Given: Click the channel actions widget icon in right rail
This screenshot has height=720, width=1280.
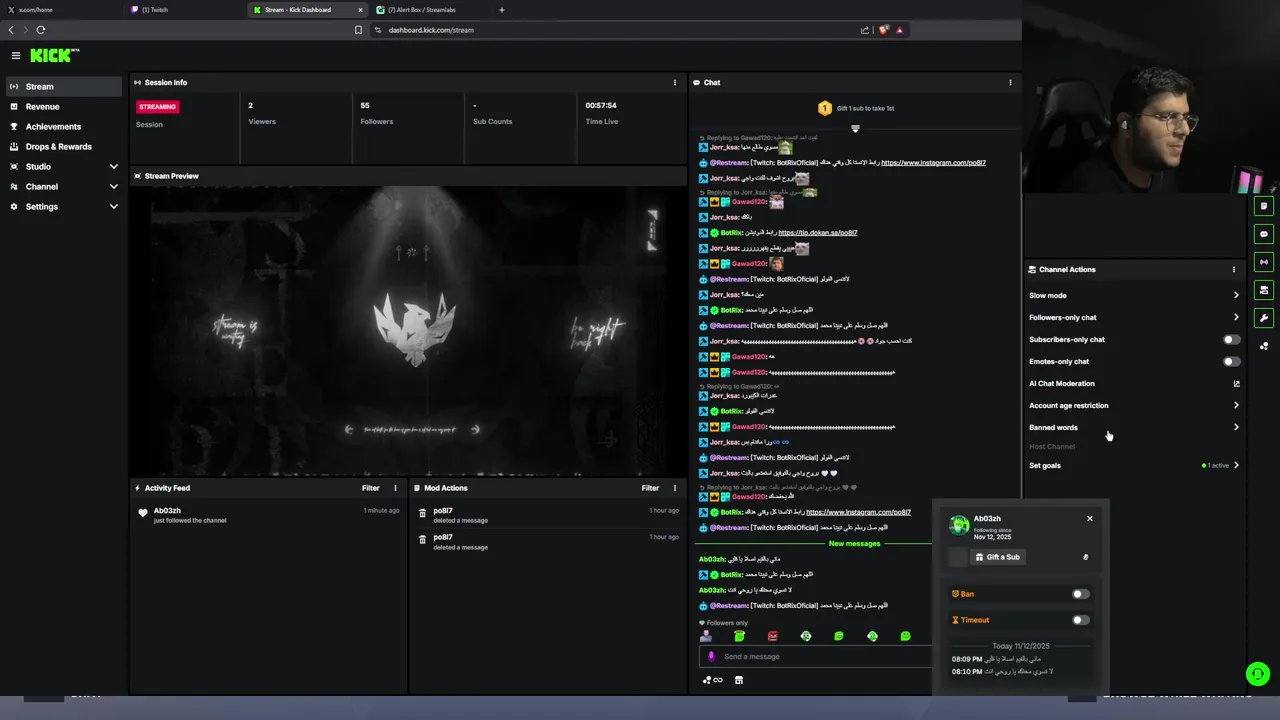Looking at the screenshot, I should 1264,290.
